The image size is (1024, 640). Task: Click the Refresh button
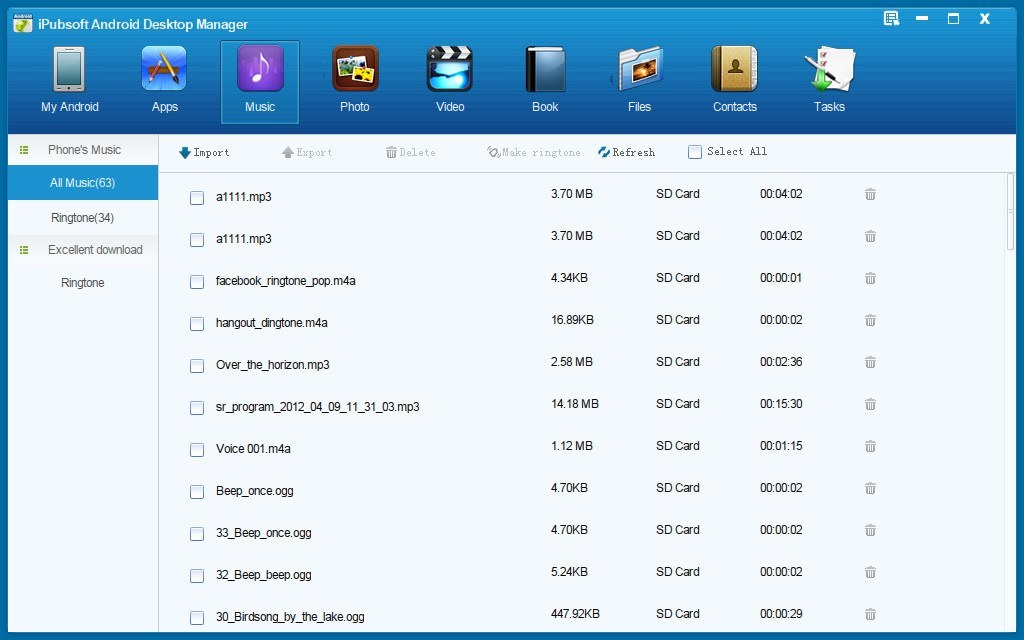[627, 151]
